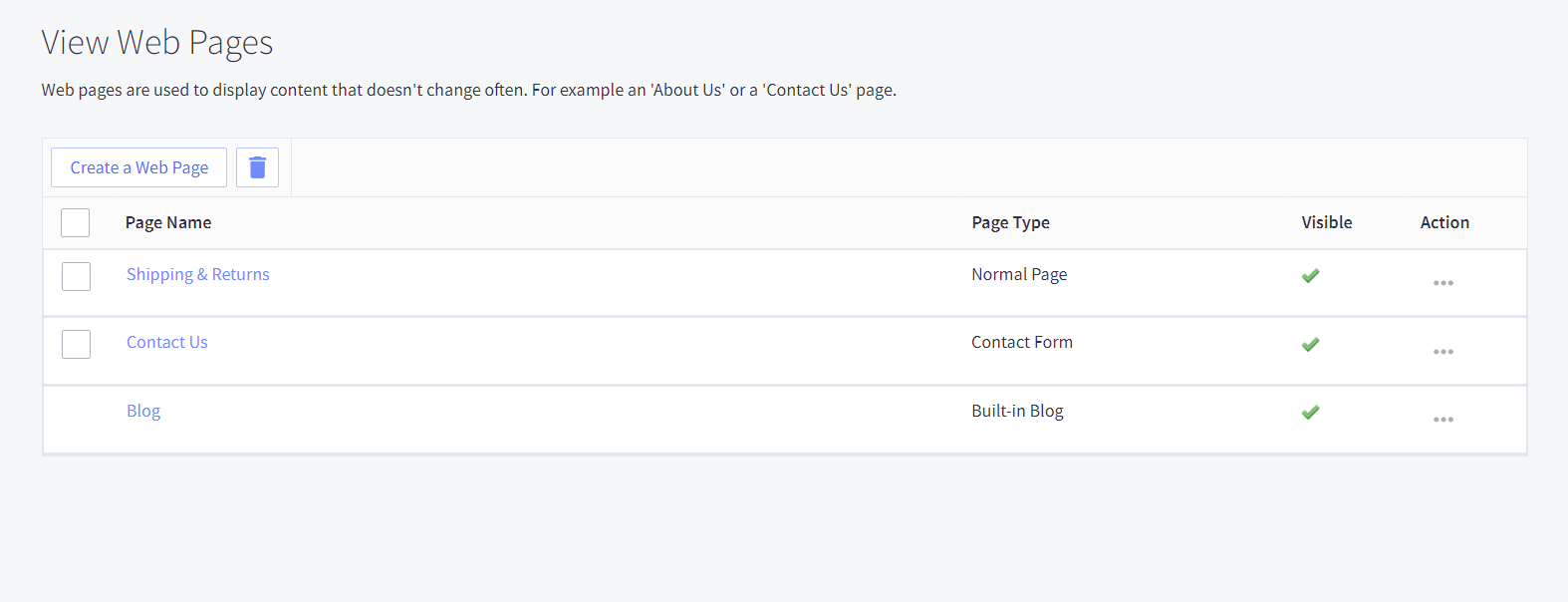
Task: Click the Action column header
Action: 1444,222
